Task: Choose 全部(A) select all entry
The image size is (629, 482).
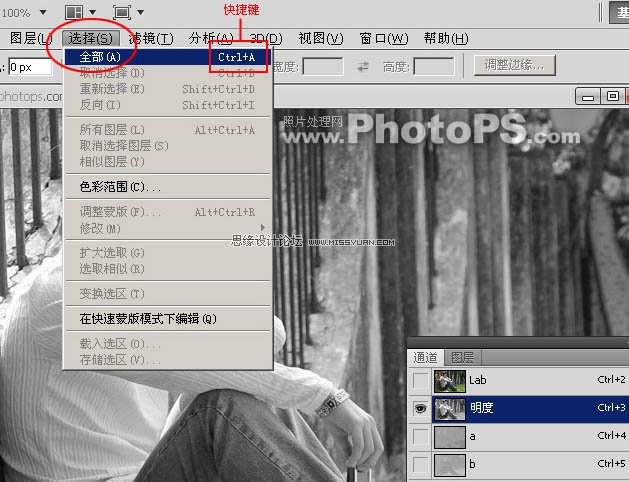Action: [x=168, y=57]
